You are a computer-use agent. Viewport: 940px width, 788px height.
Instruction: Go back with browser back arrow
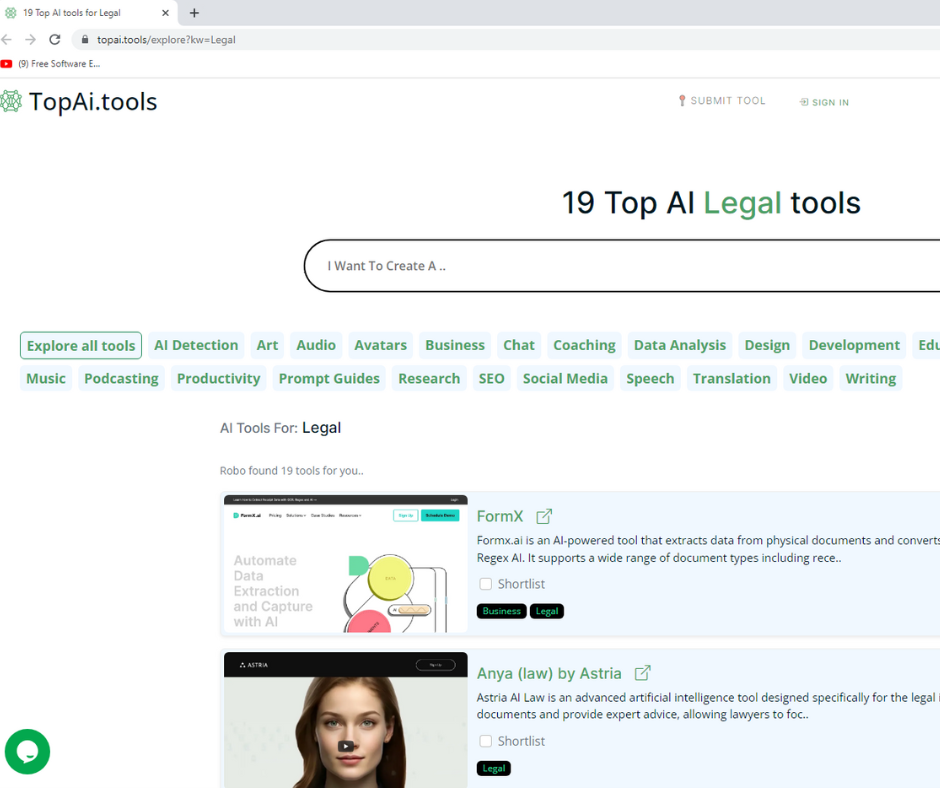(7, 40)
